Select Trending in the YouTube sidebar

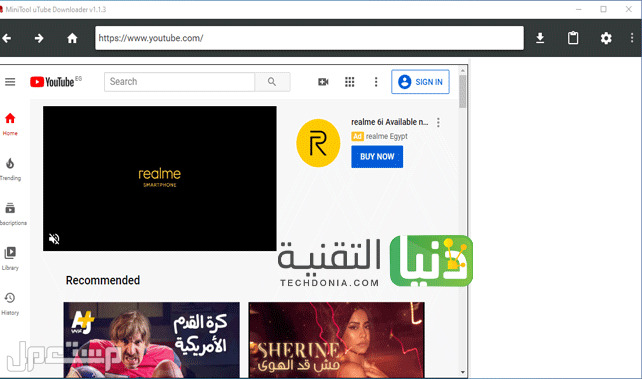coord(10,169)
